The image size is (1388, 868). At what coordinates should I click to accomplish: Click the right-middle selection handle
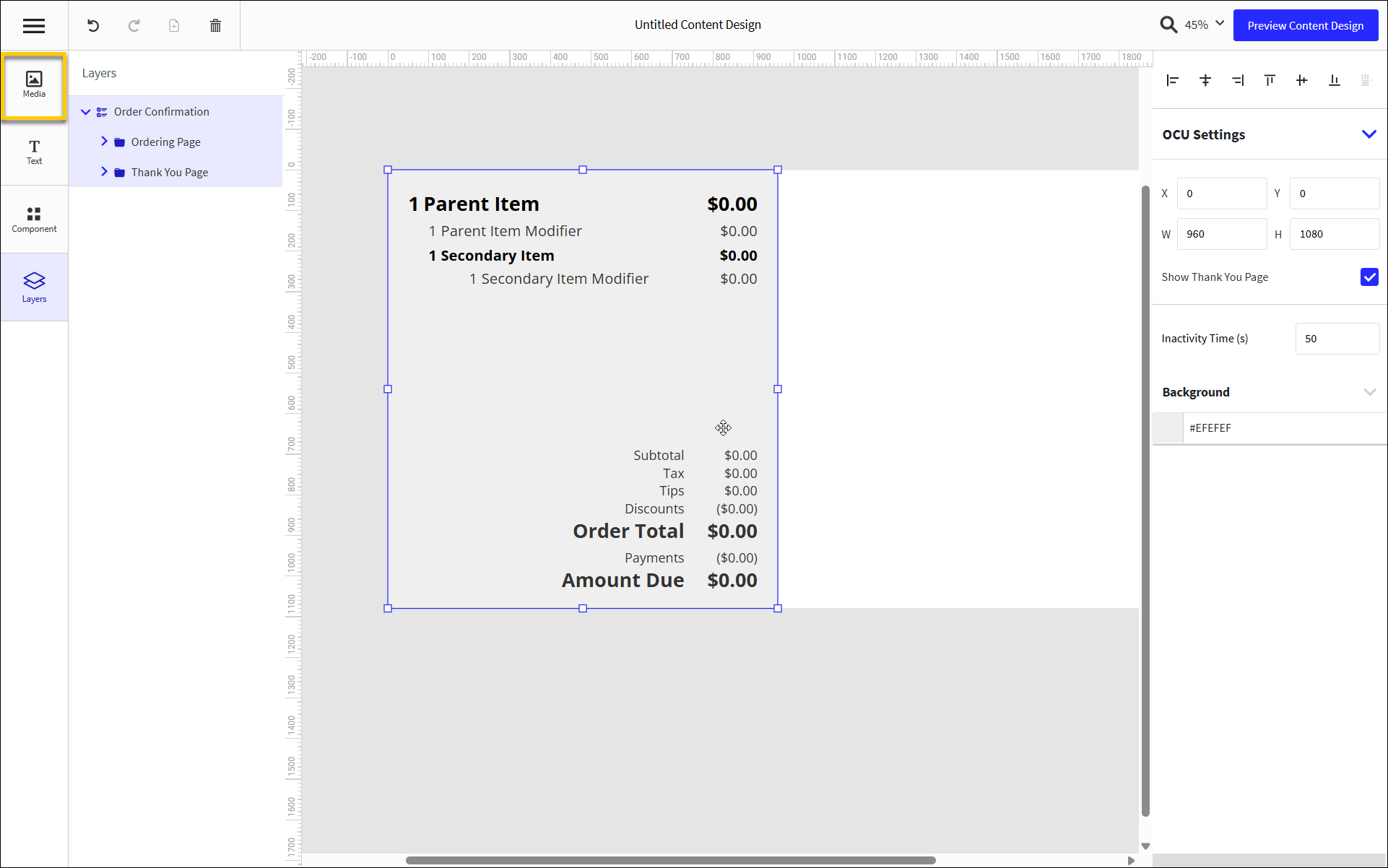coord(778,389)
